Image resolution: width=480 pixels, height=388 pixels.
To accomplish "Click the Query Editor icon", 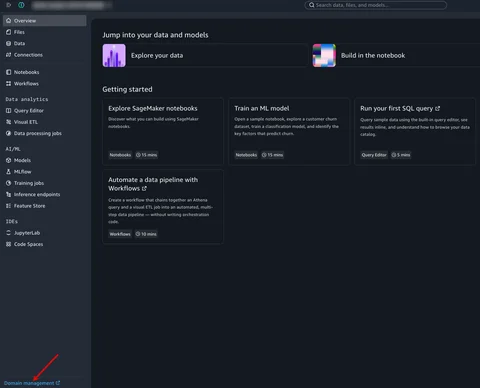I will click(x=9, y=111).
